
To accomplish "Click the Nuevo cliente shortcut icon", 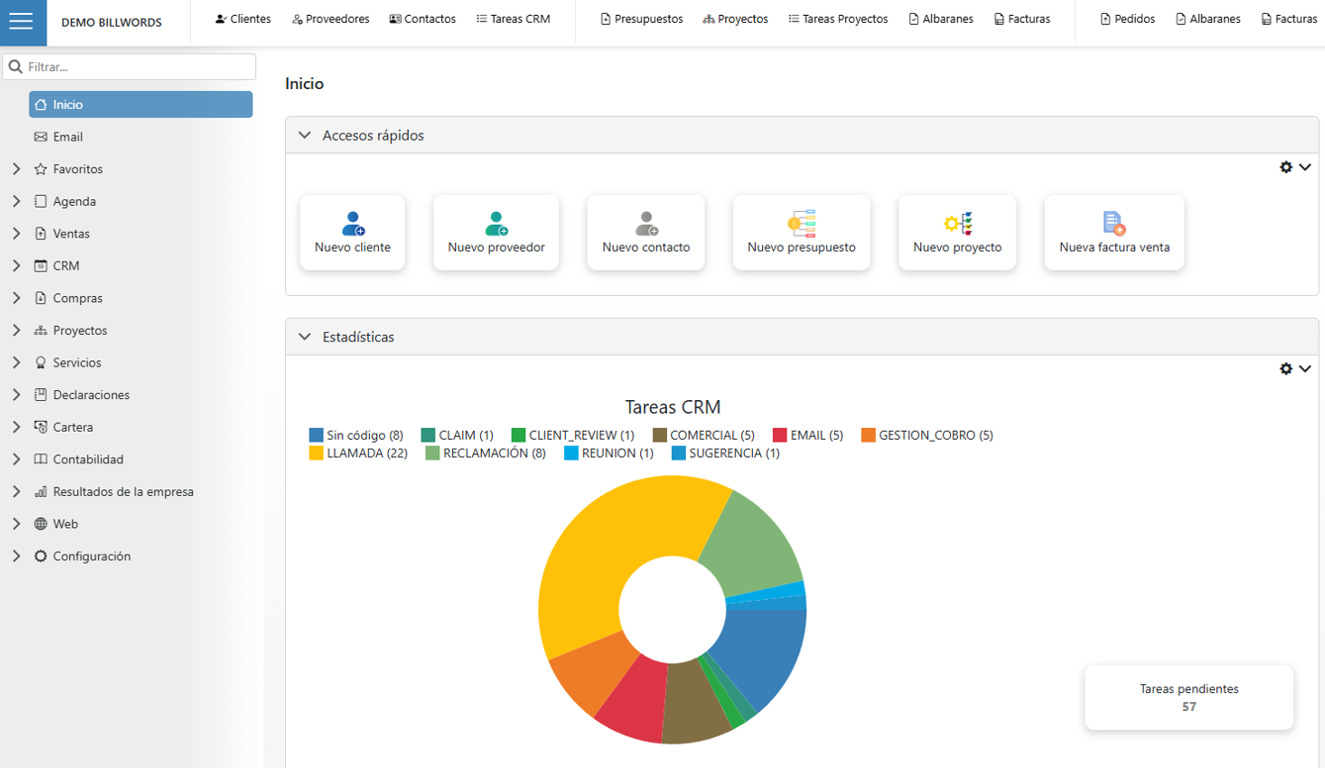I will (x=353, y=223).
